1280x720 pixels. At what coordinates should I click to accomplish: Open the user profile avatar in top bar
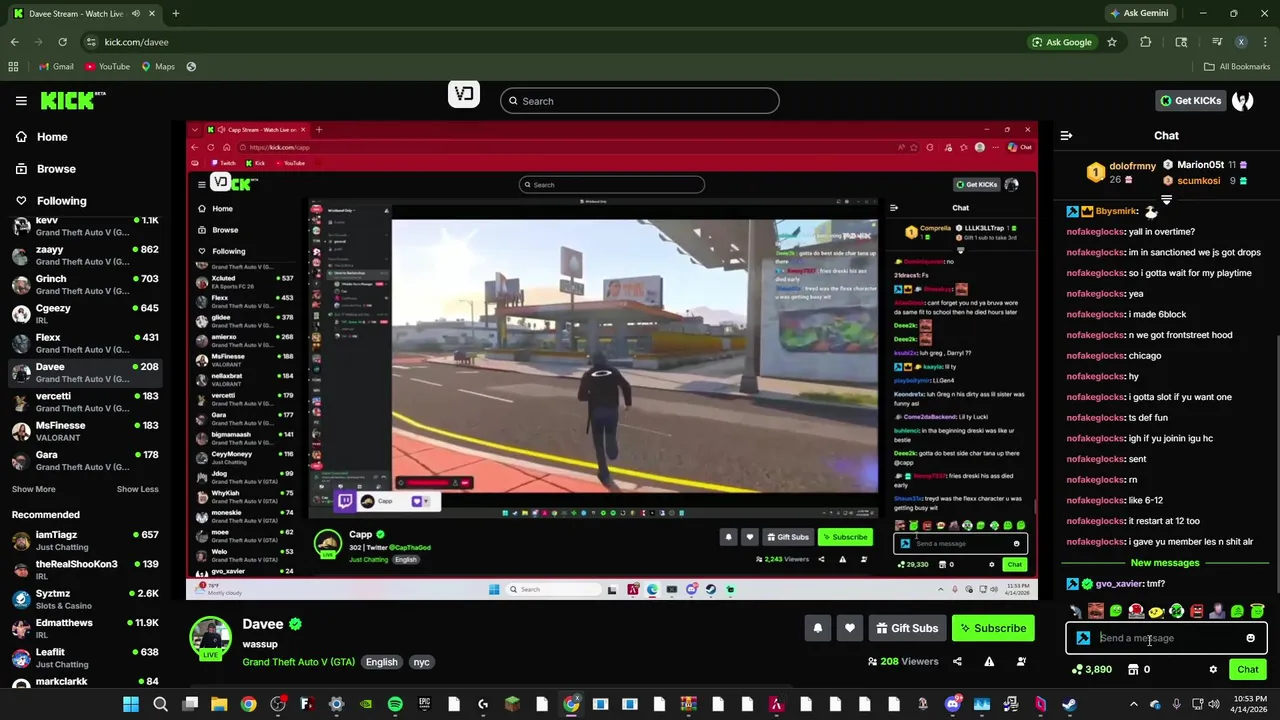pos(1242,100)
